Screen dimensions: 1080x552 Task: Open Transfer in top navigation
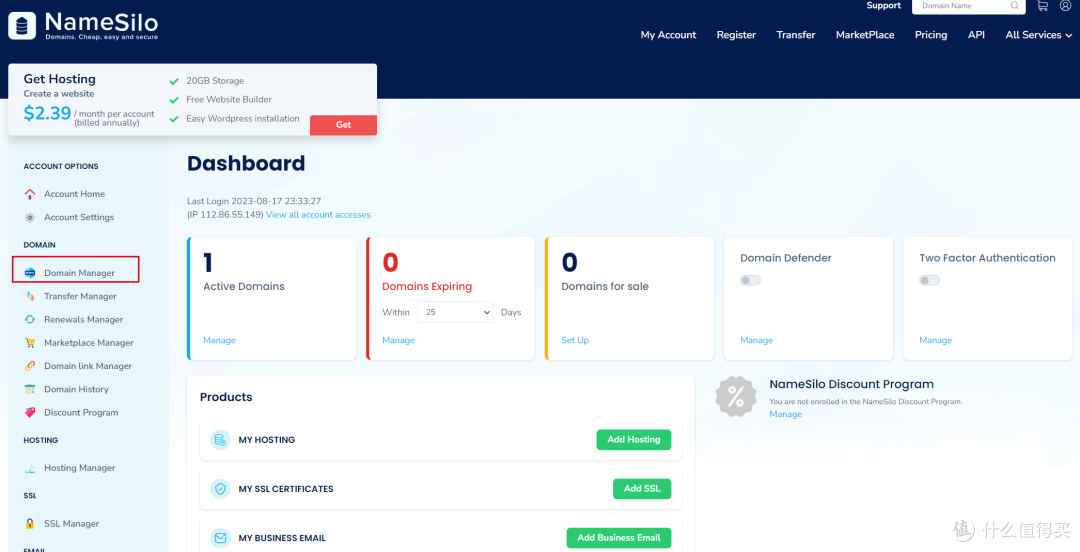click(x=796, y=34)
